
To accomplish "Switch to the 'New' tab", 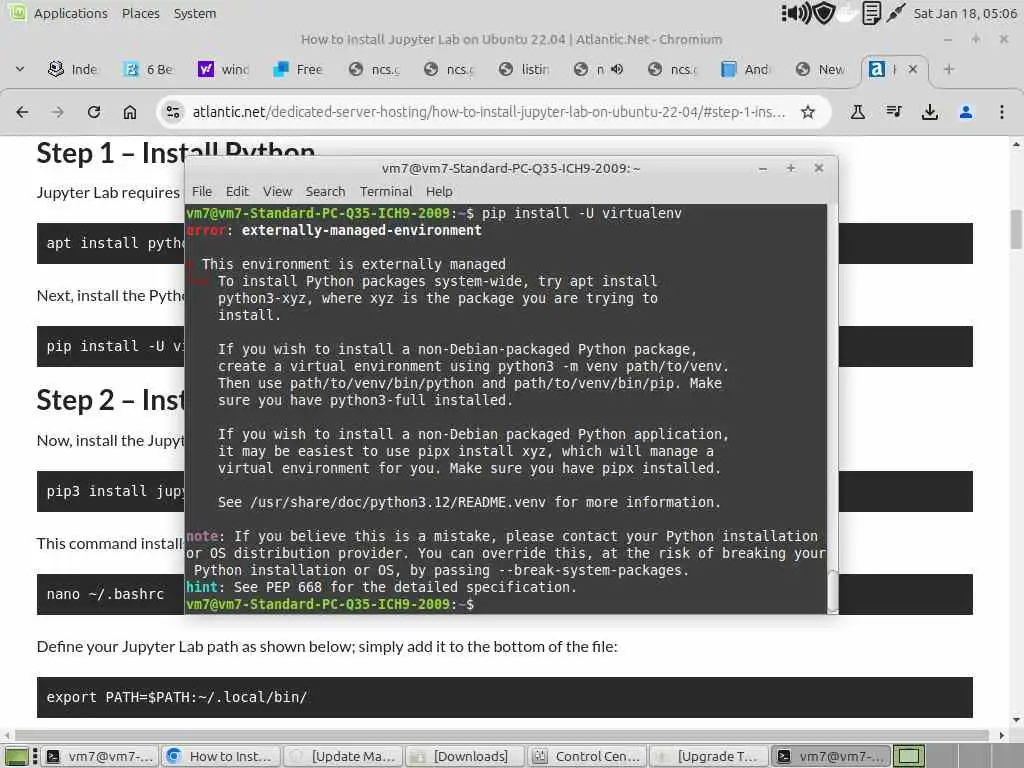I will [x=821, y=69].
